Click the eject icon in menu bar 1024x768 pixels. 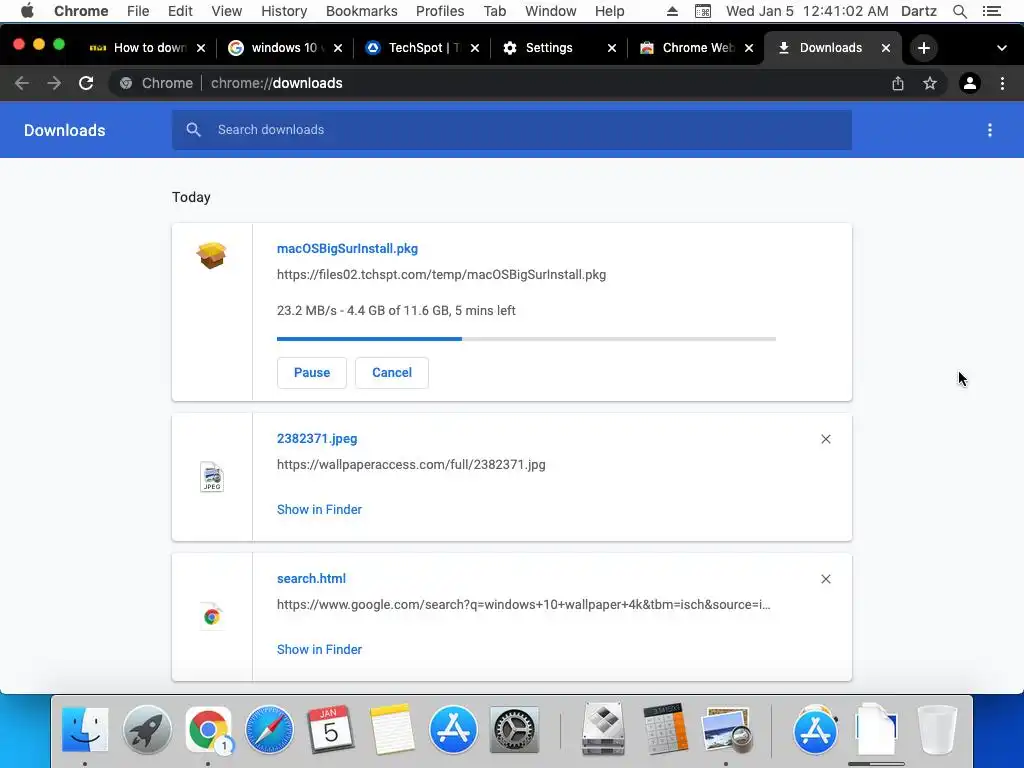[672, 11]
